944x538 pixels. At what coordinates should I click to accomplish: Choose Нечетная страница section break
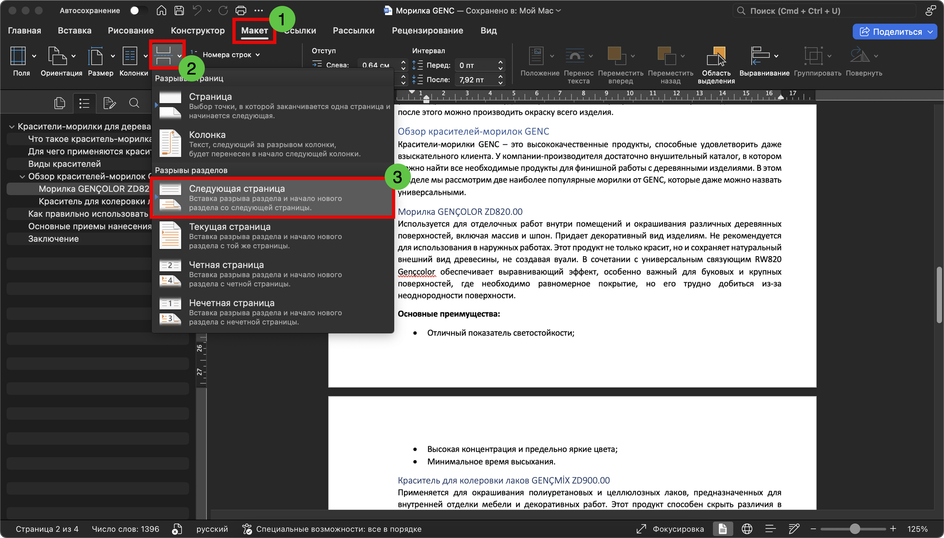273,312
